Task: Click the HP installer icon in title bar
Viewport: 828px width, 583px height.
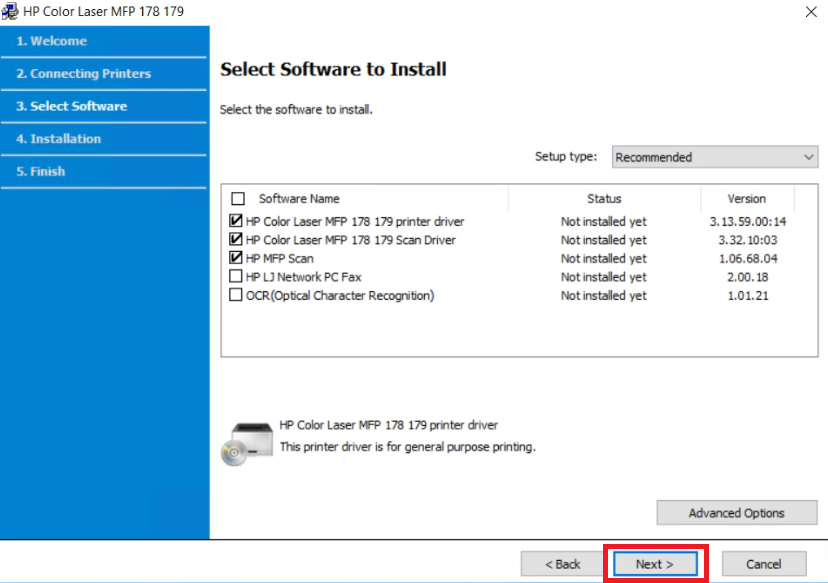Action: (10, 11)
